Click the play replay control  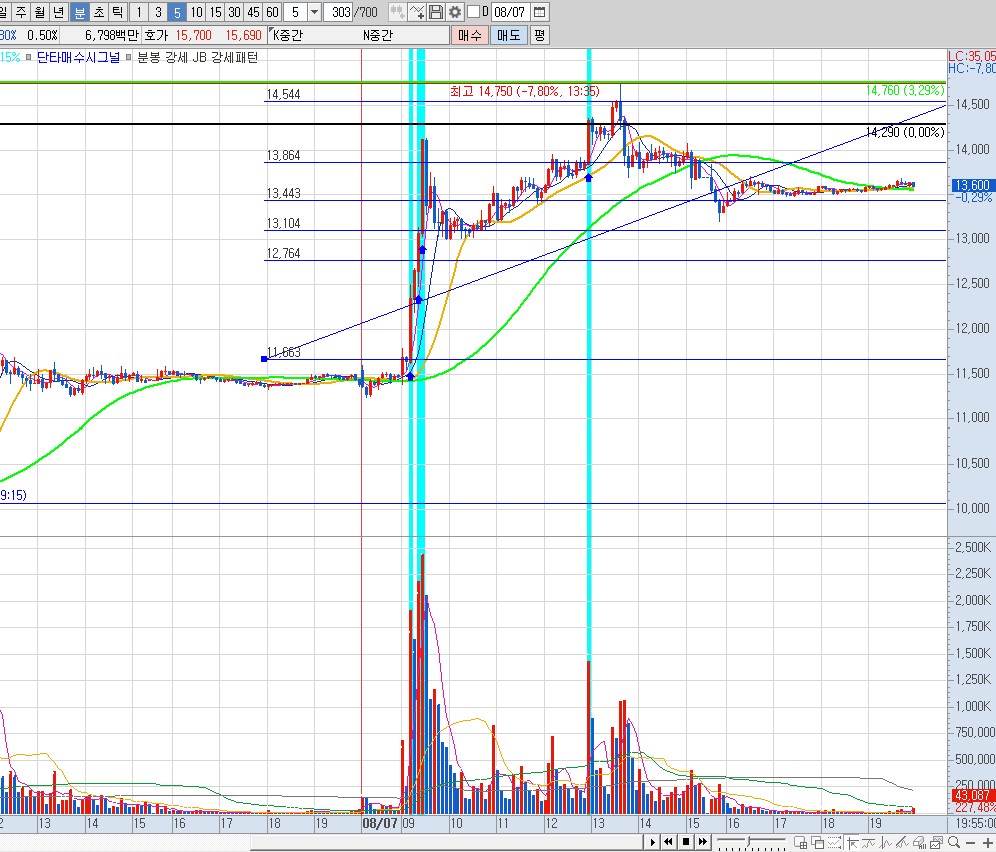pos(652,842)
